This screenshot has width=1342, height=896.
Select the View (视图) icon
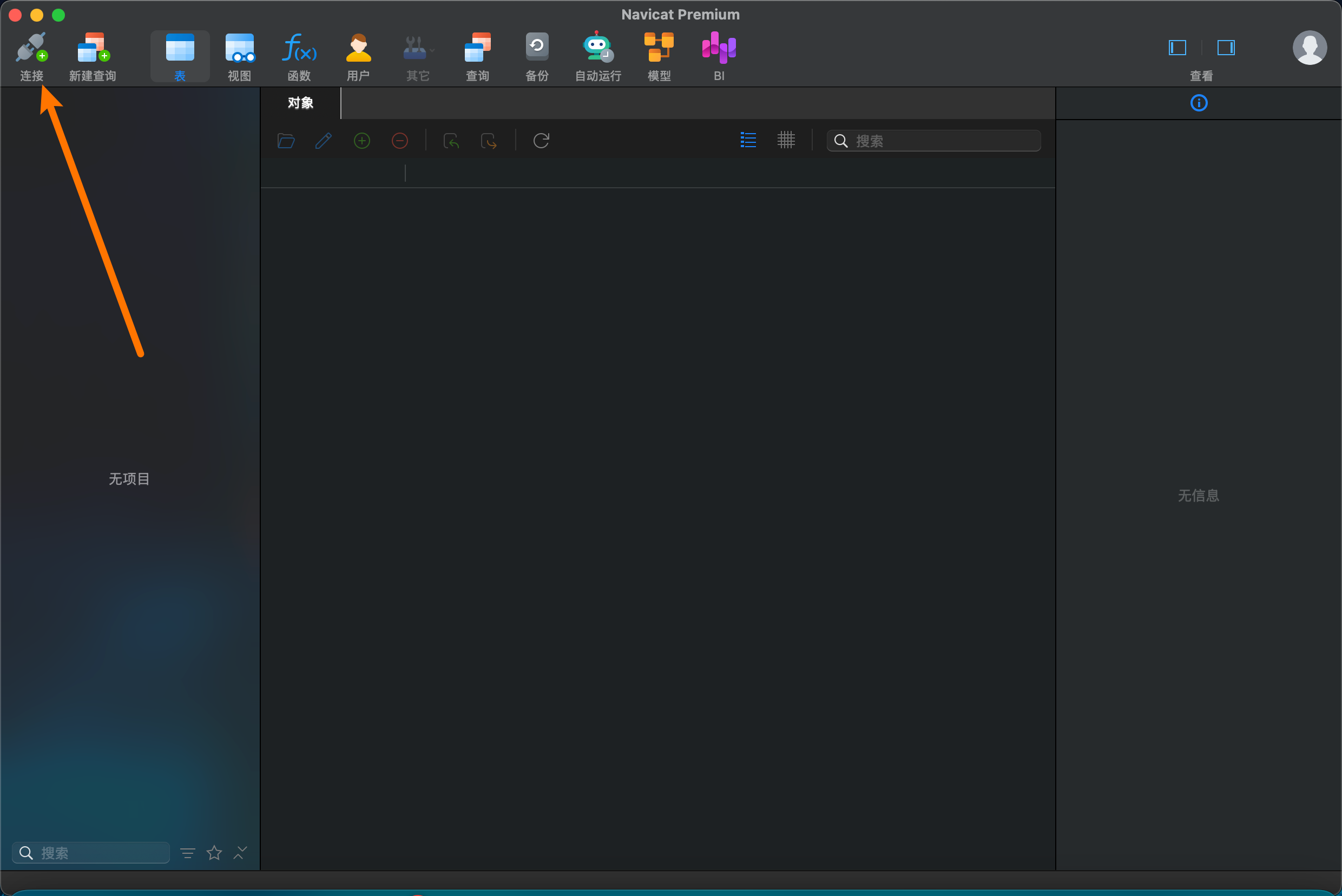(x=240, y=49)
